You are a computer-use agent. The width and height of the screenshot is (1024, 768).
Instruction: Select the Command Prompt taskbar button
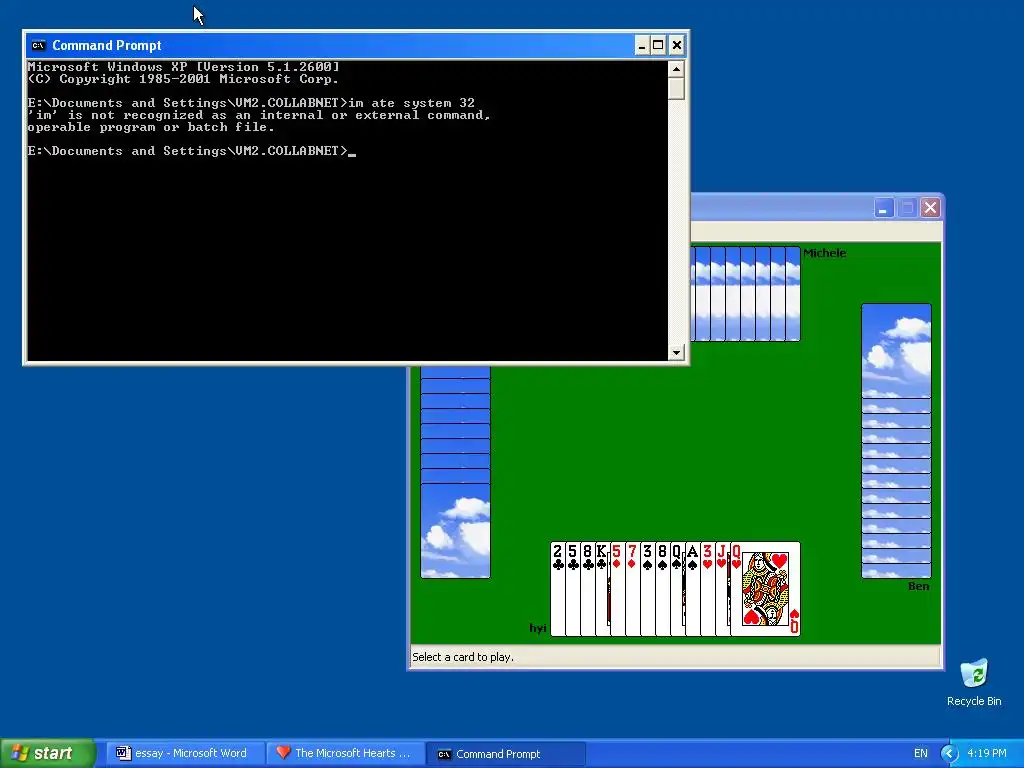[x=505, y=754]
